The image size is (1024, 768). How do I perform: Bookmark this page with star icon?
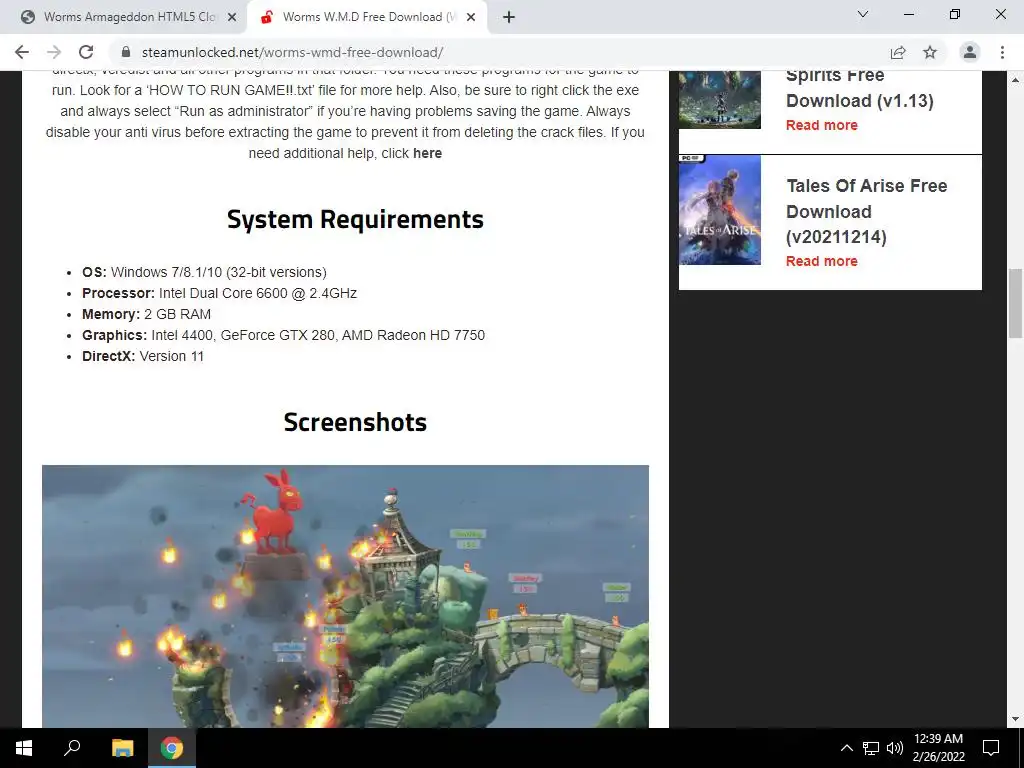point(930,52)
